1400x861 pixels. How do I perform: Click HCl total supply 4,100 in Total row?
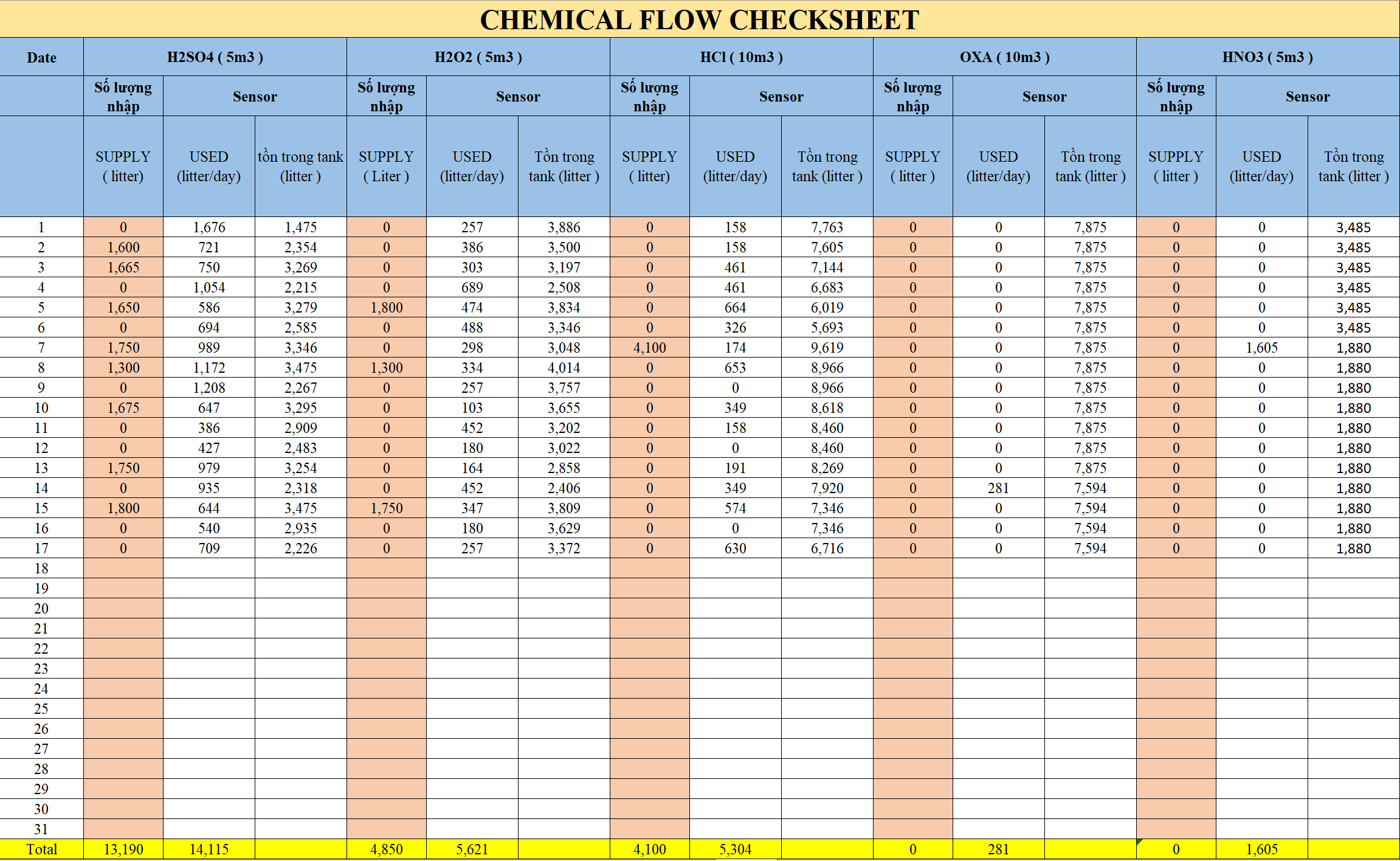pos(650,849)
